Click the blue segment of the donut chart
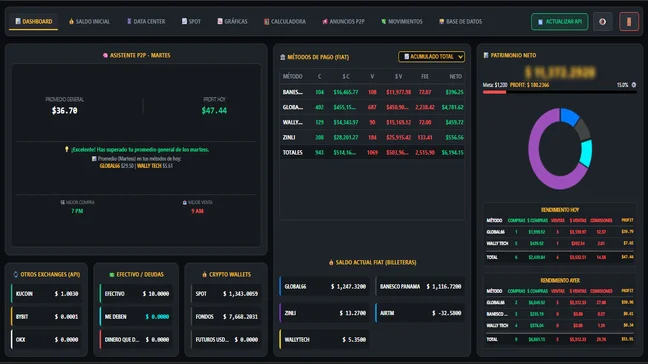648x364 pixels. click(x=569, y=117)
